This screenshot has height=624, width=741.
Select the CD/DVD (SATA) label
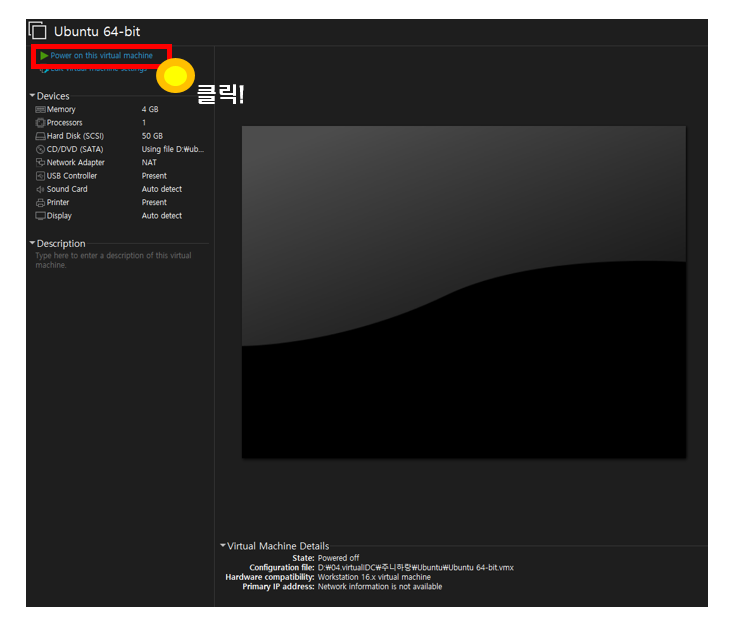pos(75,149)
